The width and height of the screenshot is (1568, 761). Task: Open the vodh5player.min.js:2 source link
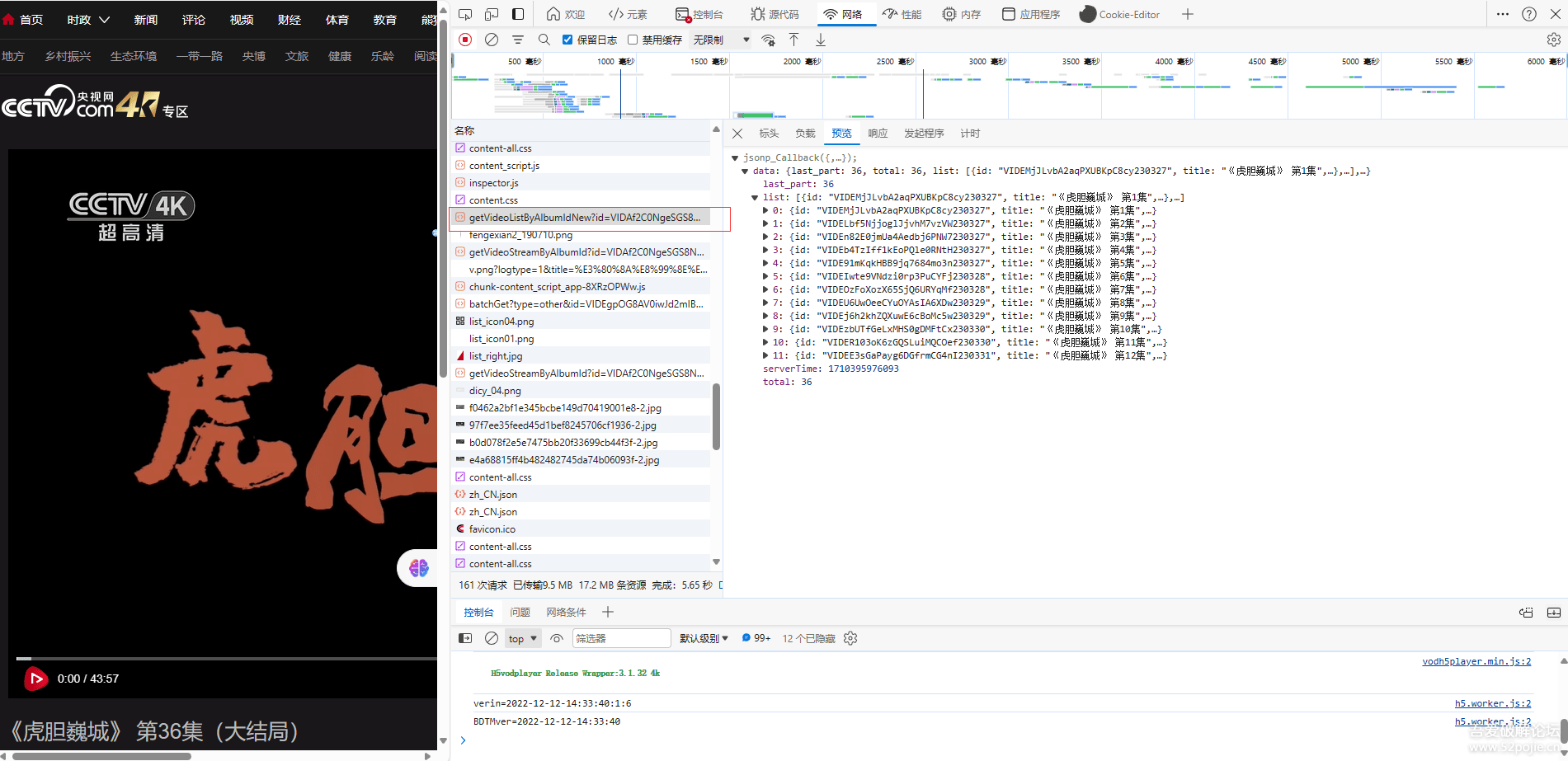point(1476,661)
